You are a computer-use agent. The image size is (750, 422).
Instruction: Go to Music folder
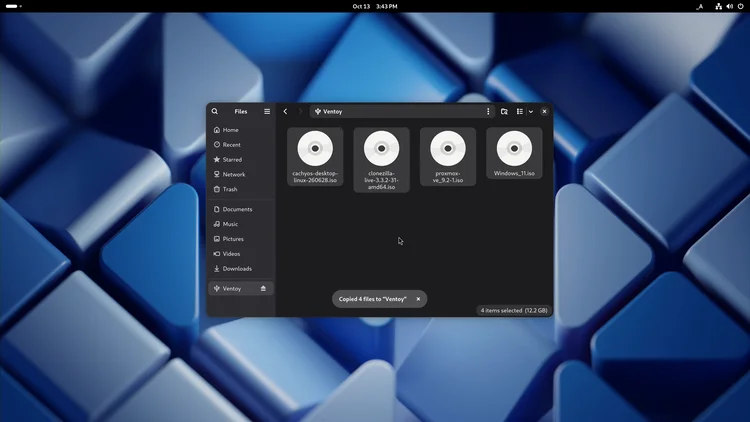(241, 224)
